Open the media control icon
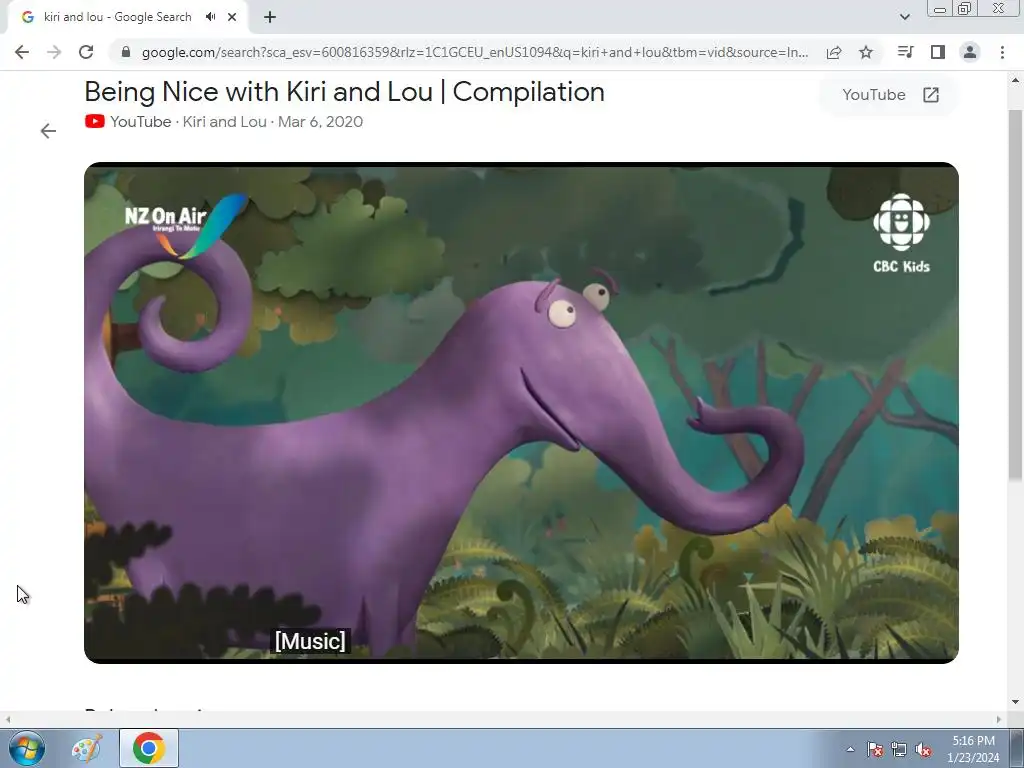 pyautogui.click(x=905, y=52)
